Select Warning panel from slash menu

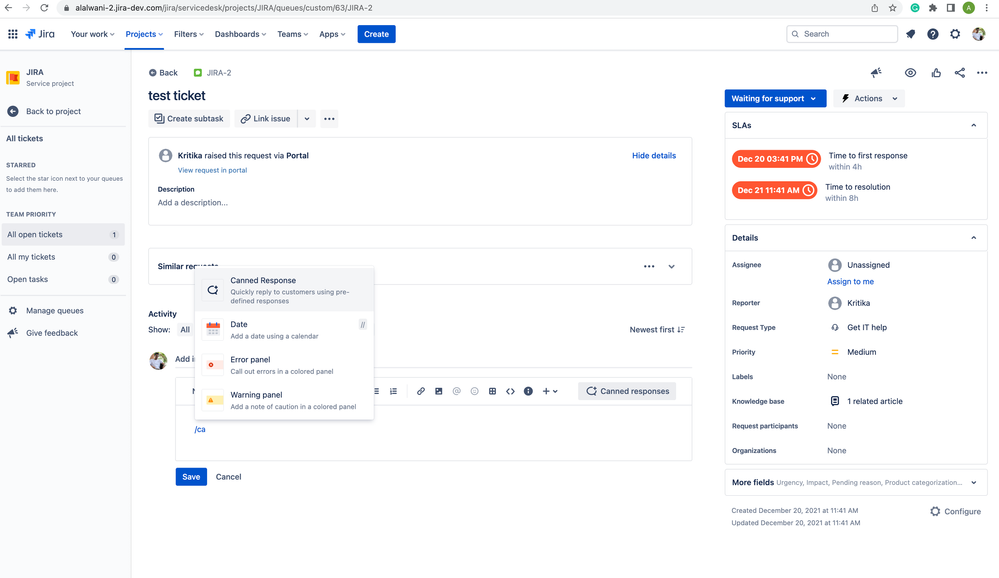tap(284, 400)
